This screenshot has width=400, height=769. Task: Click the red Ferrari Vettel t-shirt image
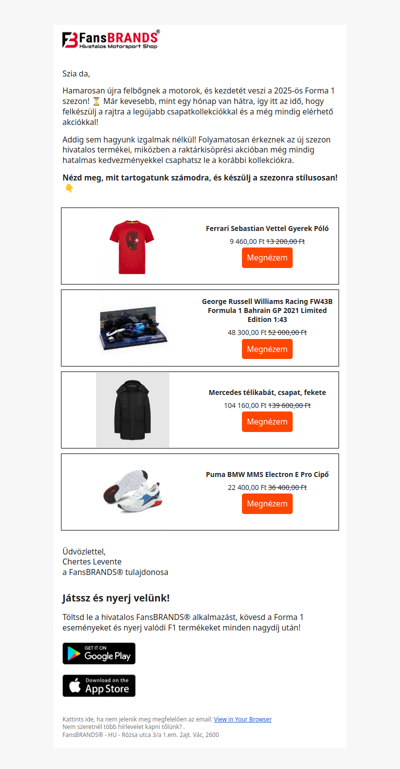pos(131,247)
